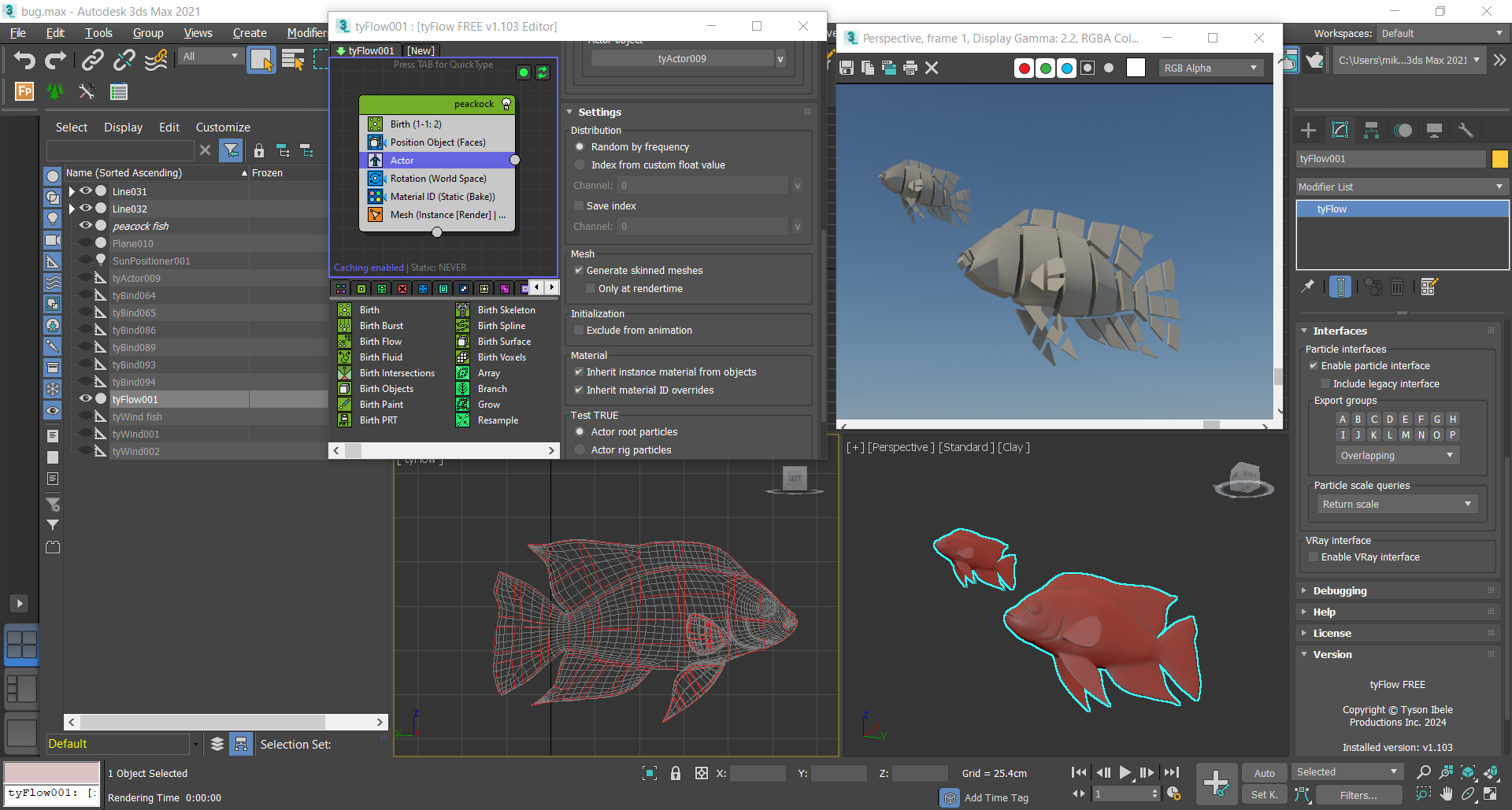Toggle Inherit material ID overrides checkbox
The width and height of the screenshot is (1512, 810).
click(x=579, y=390)
